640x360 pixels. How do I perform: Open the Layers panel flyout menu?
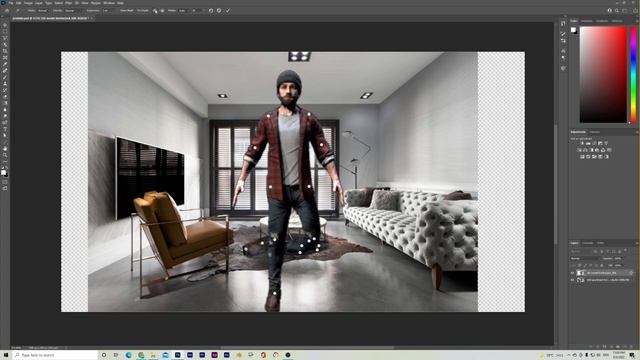636,243
